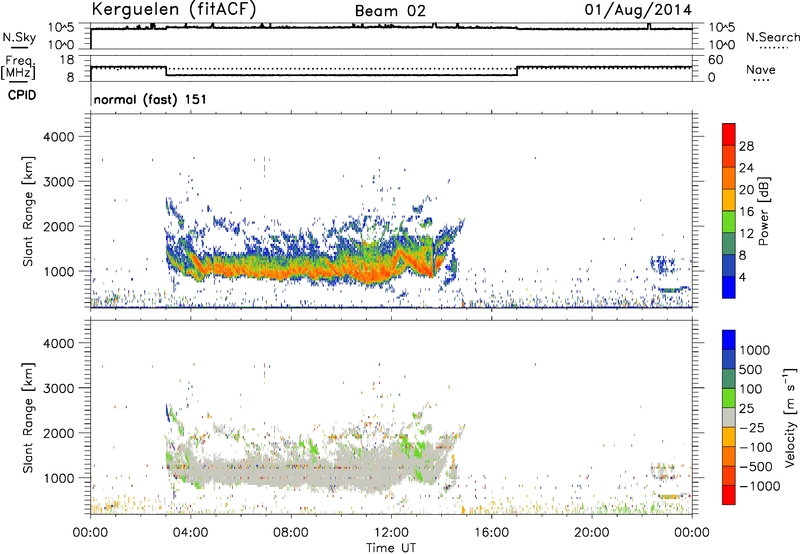This screenshot has width=800, height=554.
Task: Click 'Slant Range [km]' label of Velocity panel
Action: coord(28,417)
